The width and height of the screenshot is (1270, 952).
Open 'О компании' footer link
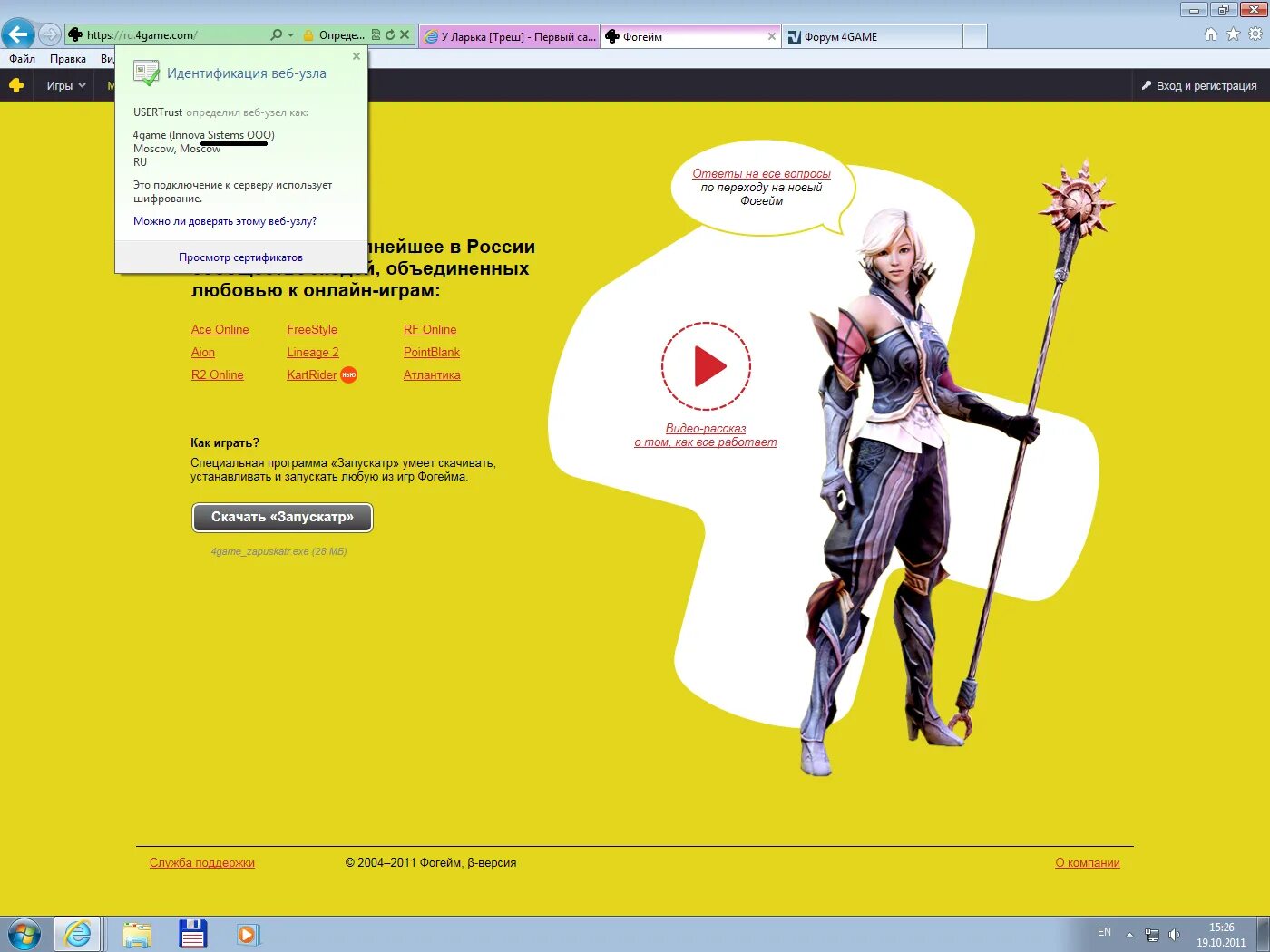[1088, 863]
